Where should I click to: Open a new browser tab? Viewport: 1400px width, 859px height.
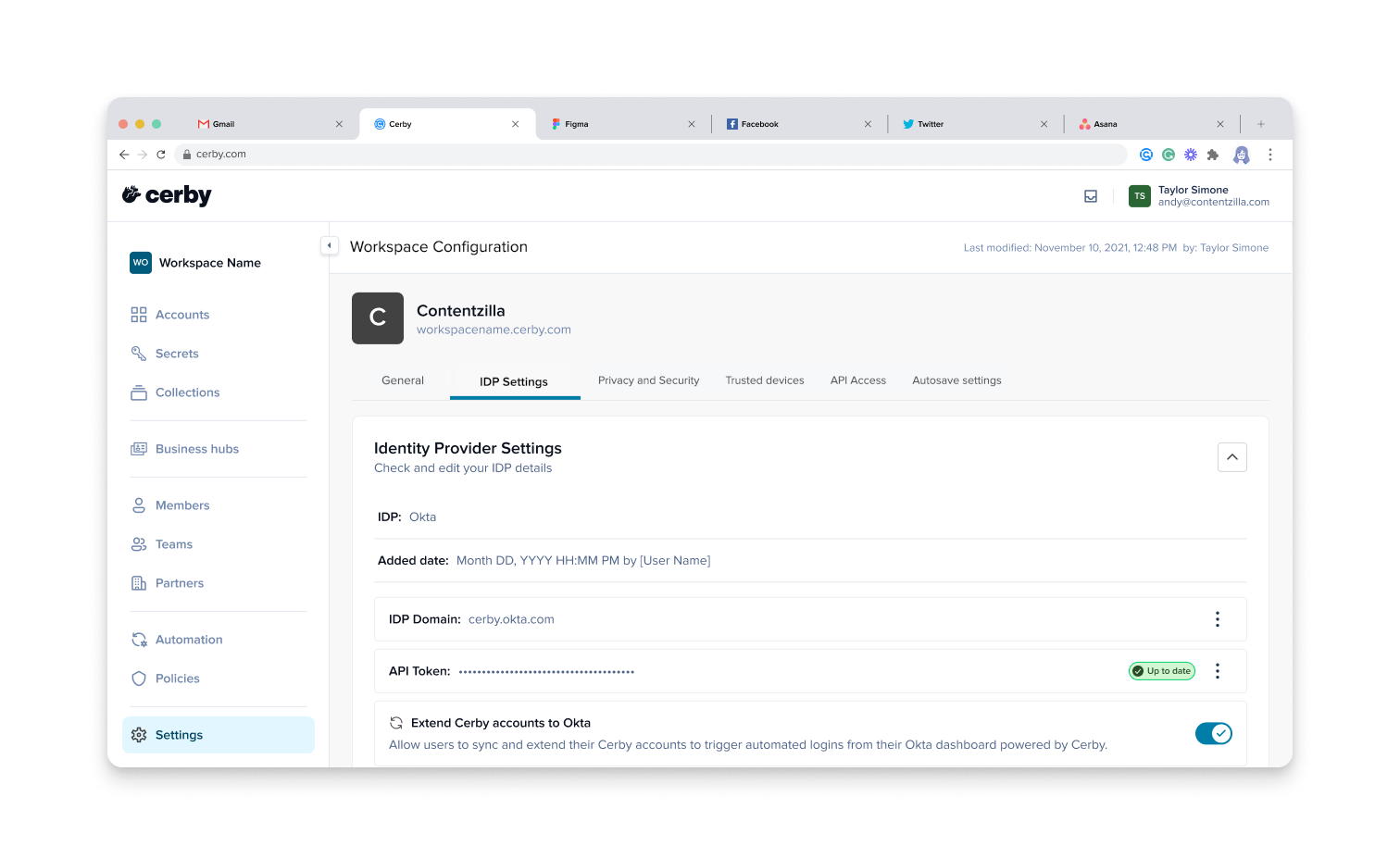pyautogui.click(x=1260, y=124)
